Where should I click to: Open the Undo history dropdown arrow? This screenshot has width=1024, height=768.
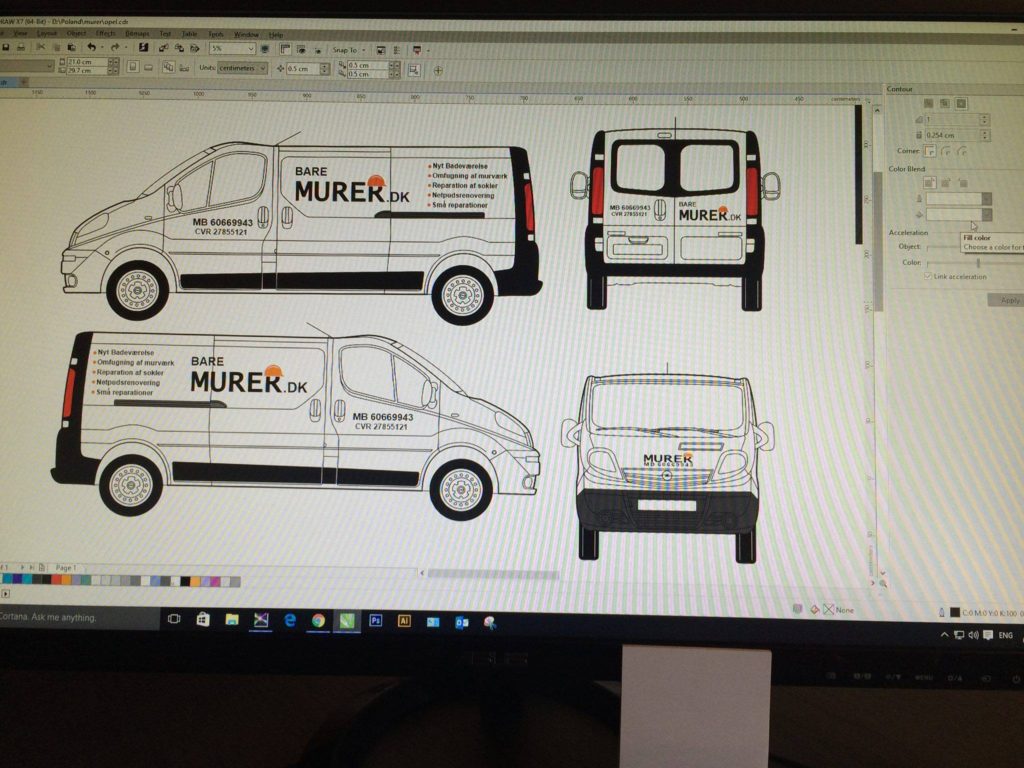click(102, 48)
